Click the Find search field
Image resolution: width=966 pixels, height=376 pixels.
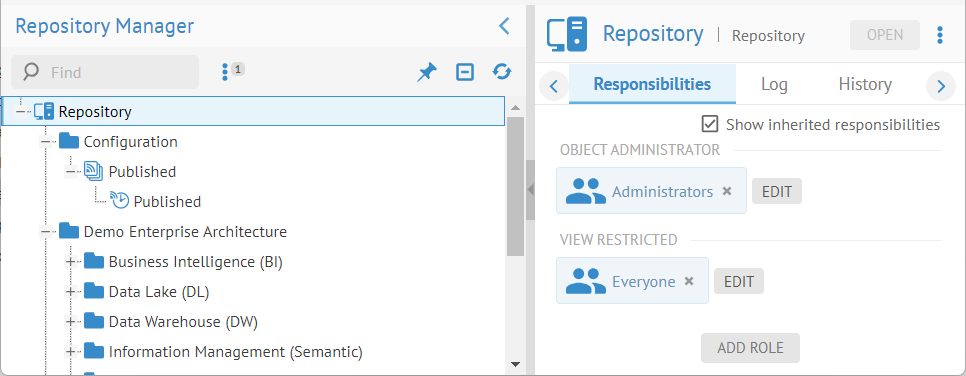click(x=105, y=72)
